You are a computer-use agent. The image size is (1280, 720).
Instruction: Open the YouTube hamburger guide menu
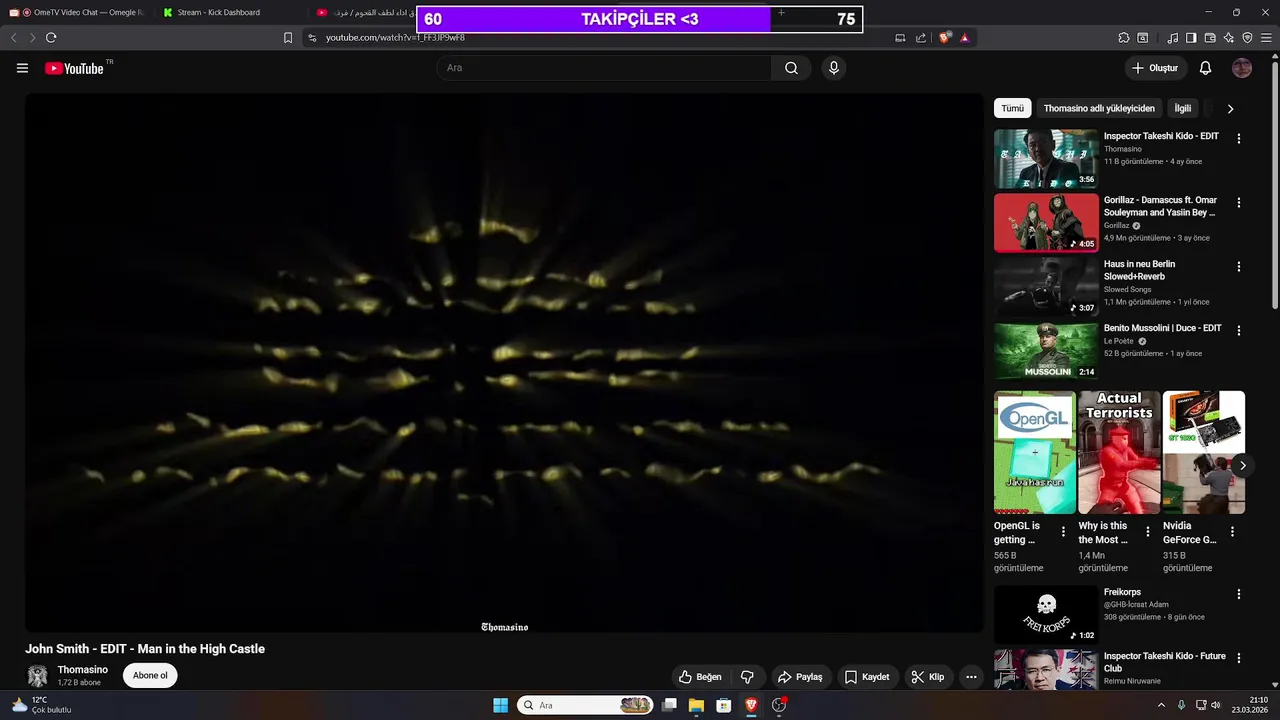point(22,68)
